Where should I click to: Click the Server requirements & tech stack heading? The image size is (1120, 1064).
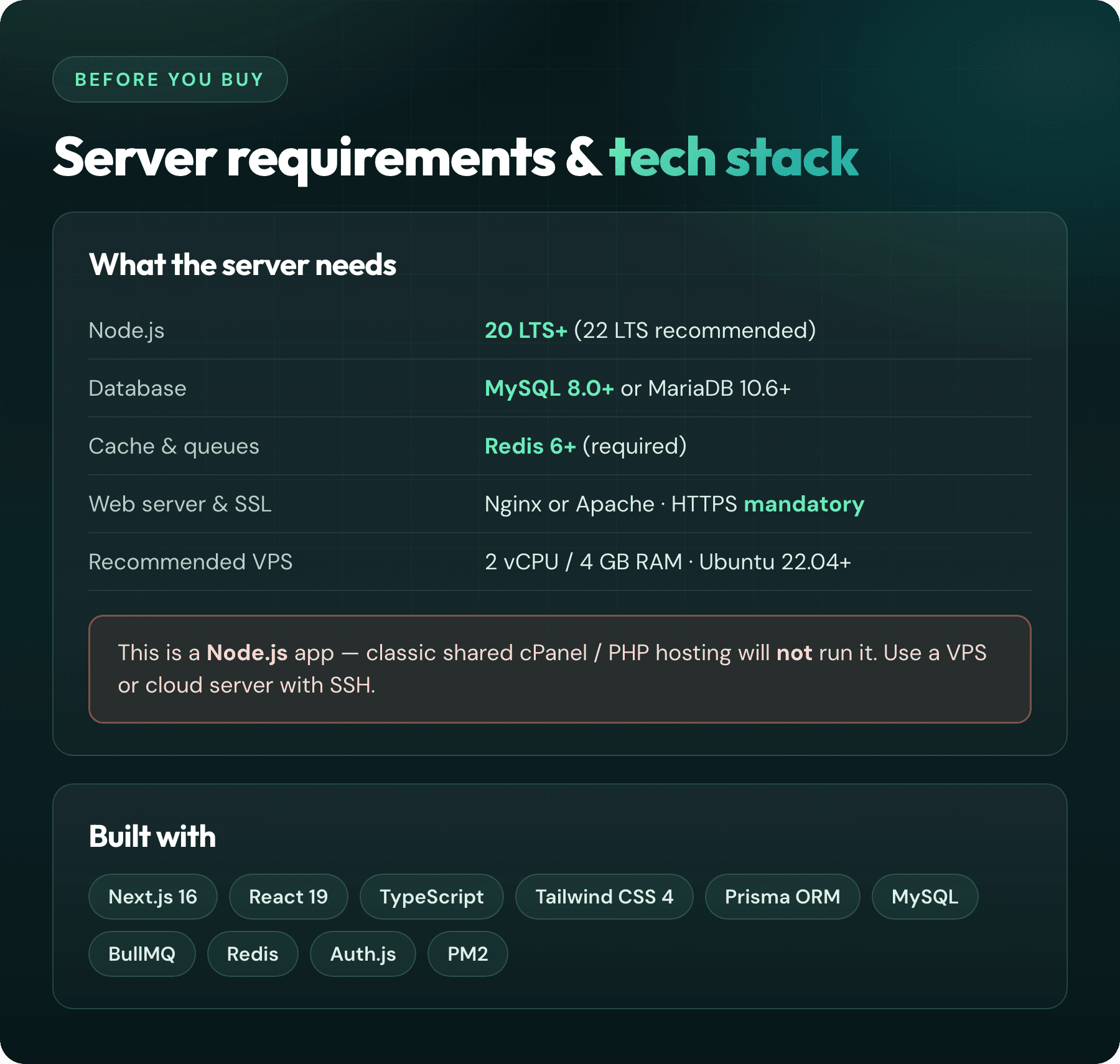point(456,158)
